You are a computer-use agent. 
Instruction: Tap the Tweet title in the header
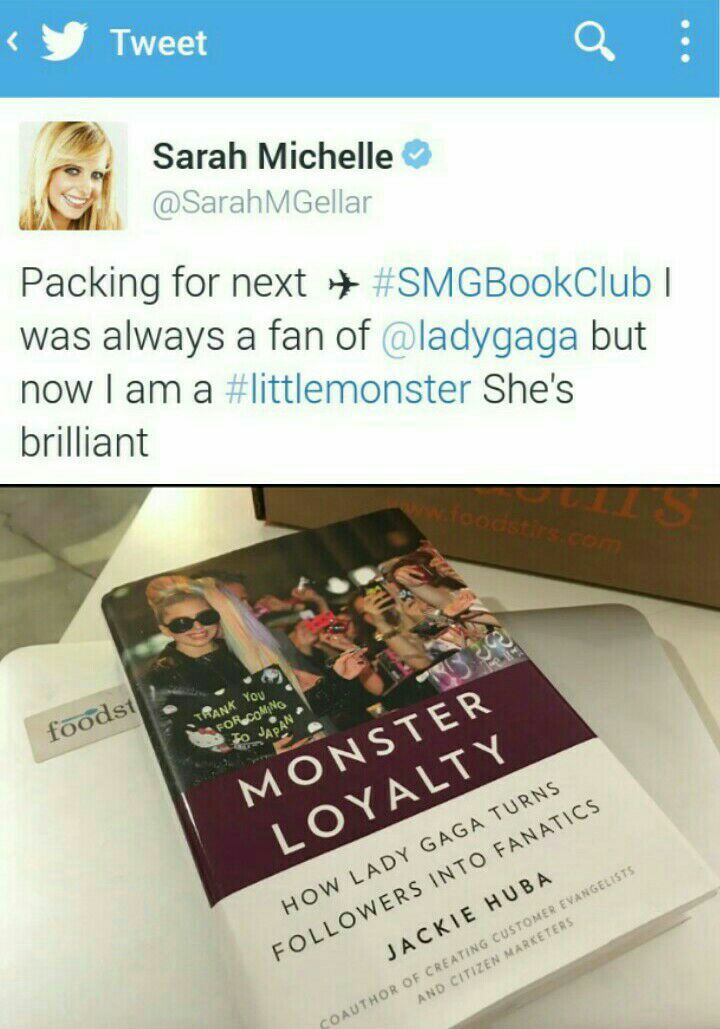[159, 43]
